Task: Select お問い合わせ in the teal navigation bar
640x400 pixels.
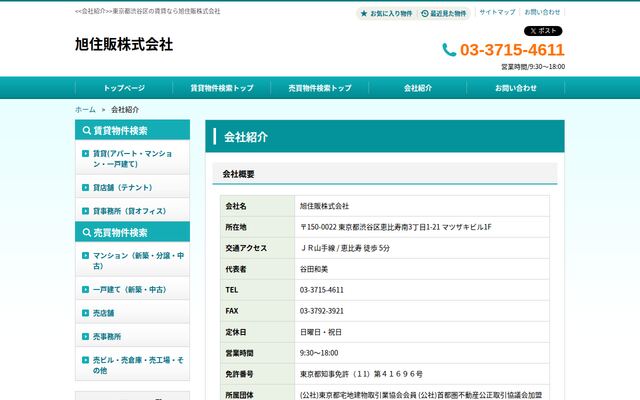Action: point(516,88)
